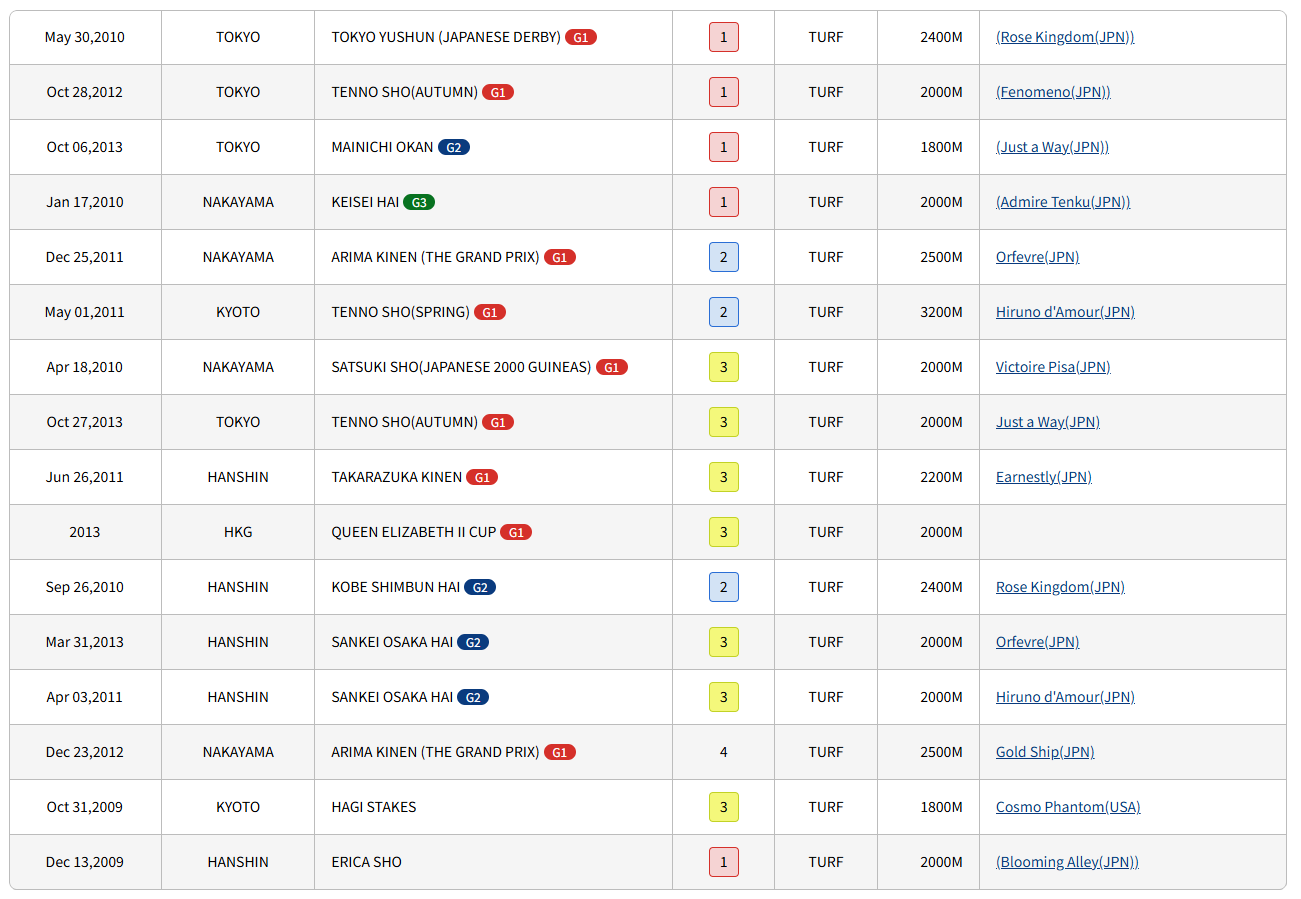Image resolution: width=1301 pixels, height=899 pixels.
Task: Follow the Admire Tenku(JPN) link
Action: 1063,202
